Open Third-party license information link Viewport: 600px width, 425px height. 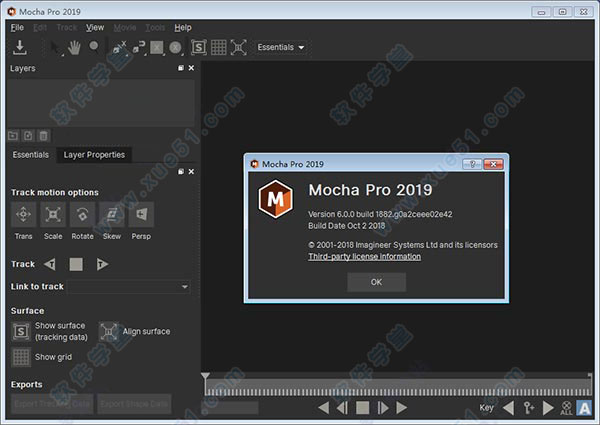point(365,257)
